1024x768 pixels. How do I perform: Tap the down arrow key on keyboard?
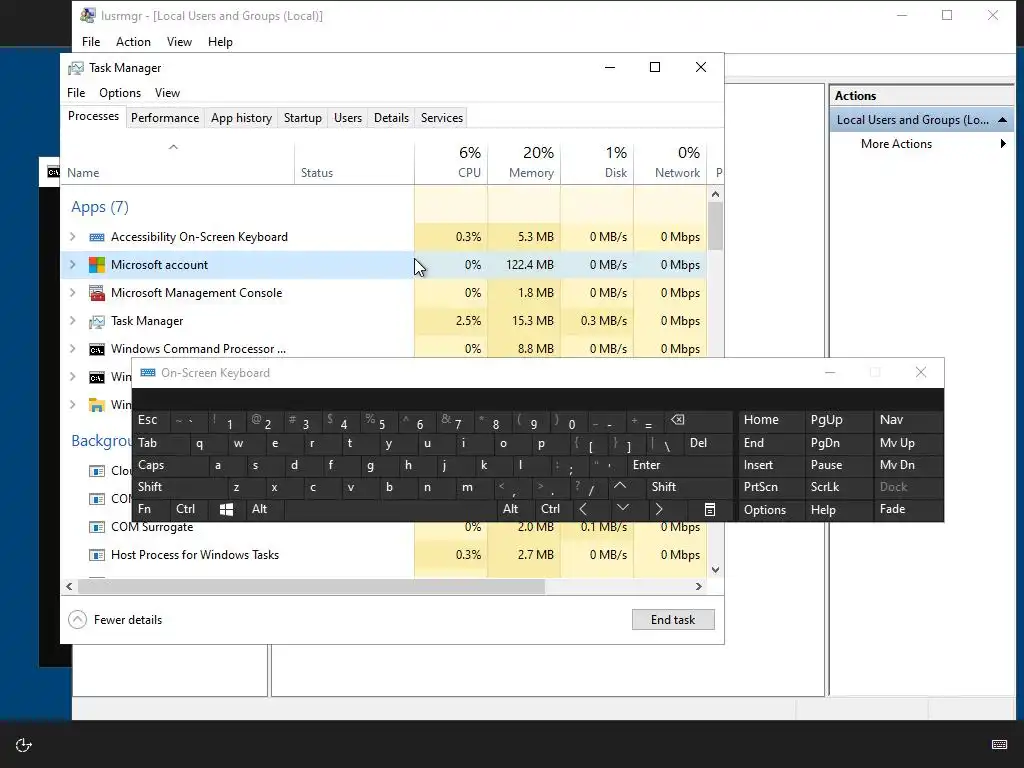coord(622,508)
